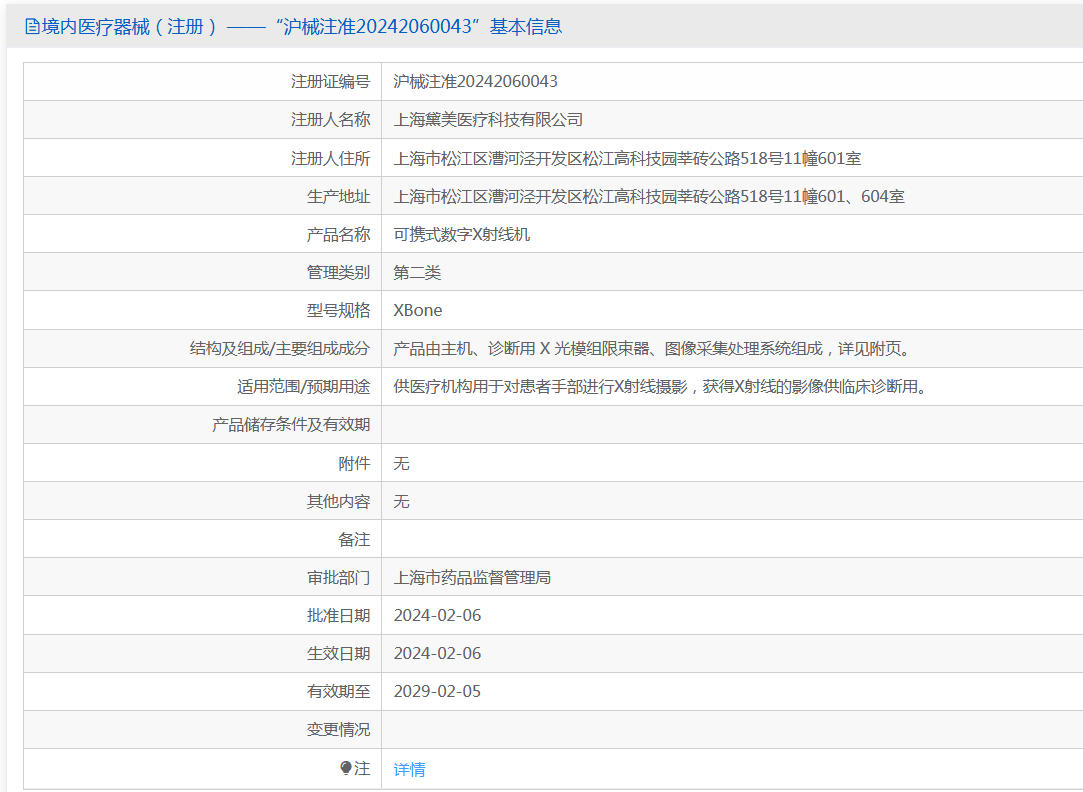This screenshot has height=792, width=1083.
Task: Select management class value 第二类
Action: click(x=417, y=273)
